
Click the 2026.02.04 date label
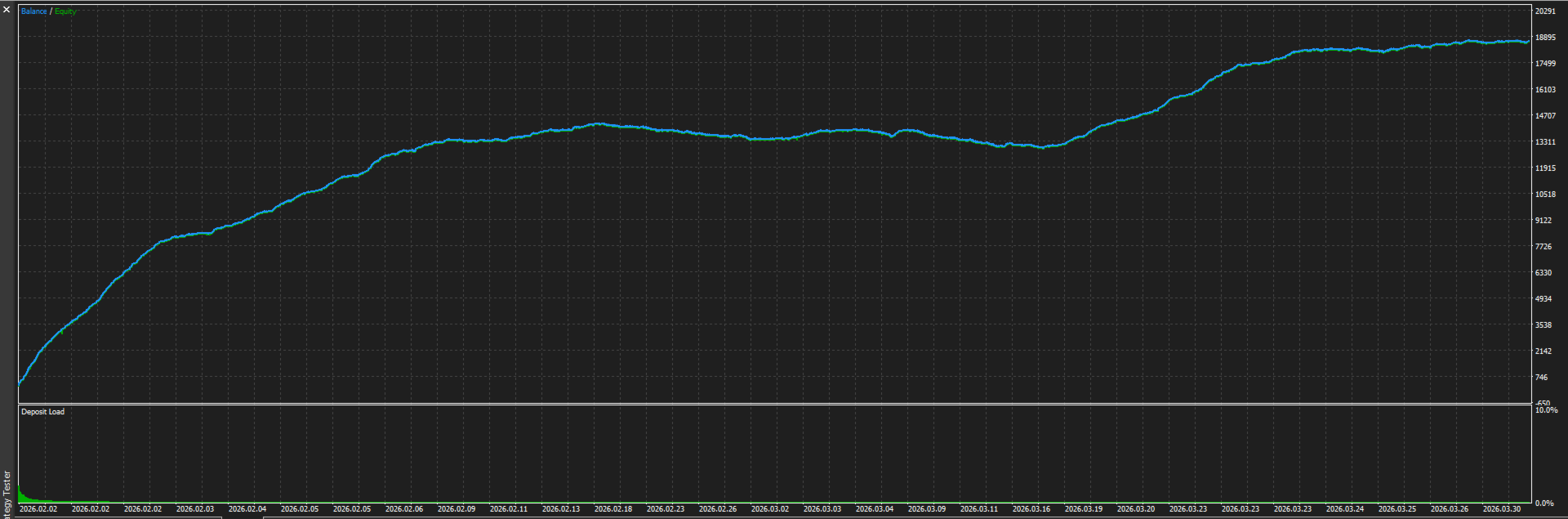247,509
